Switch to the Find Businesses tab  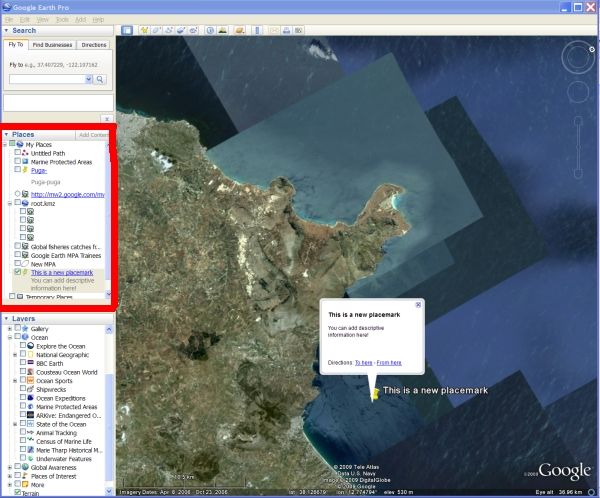52,45
